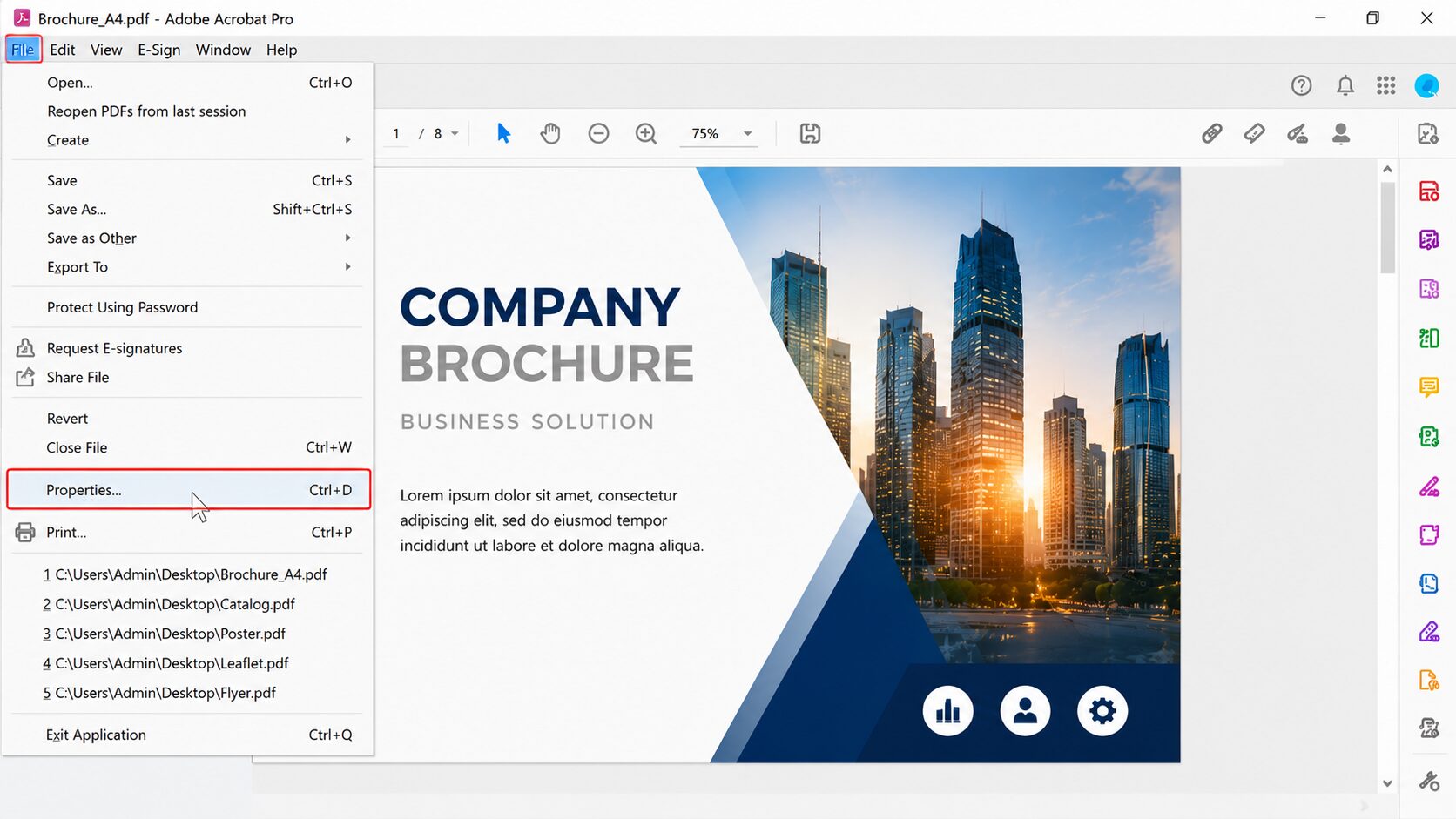Click the sign pen icon in toolbar
Image resolution: width=1456 pixels, height=819 pixels.
click(1298, 133)
